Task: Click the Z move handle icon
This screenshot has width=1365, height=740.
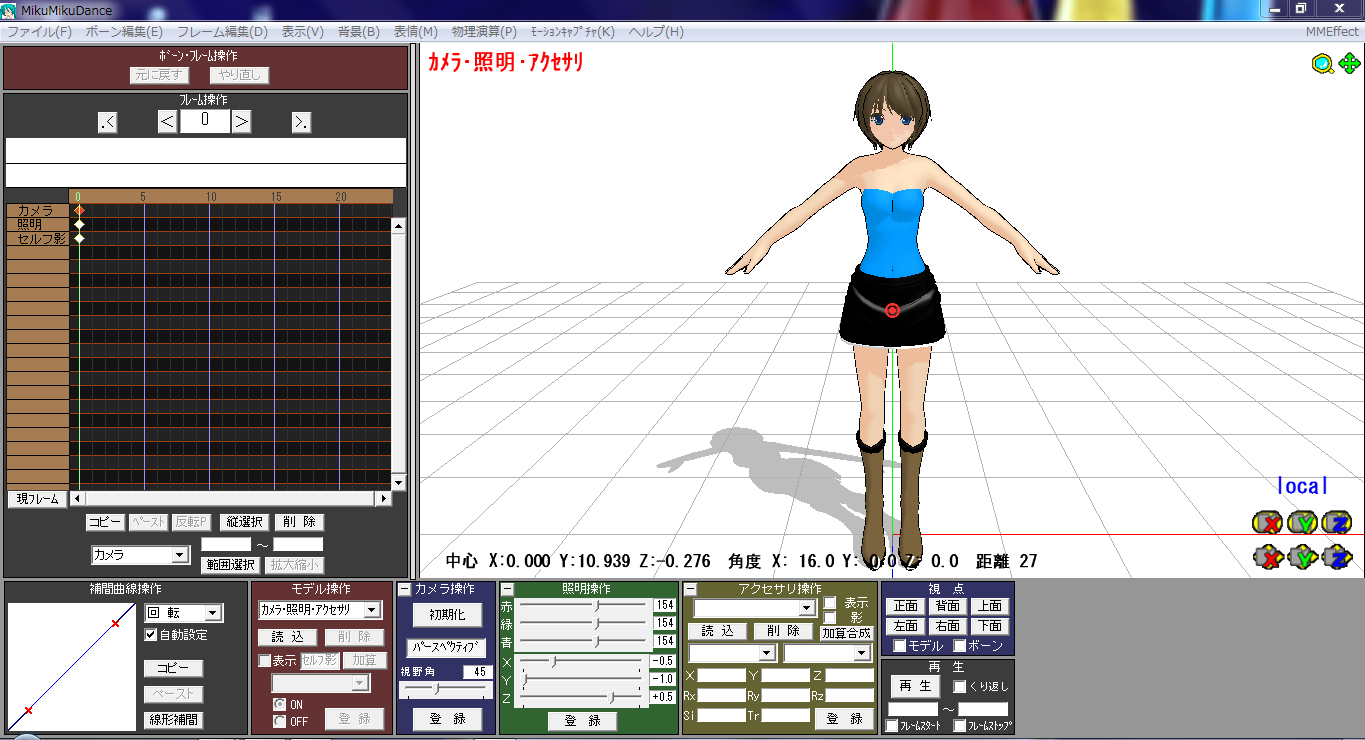Action: coord(1337,557)
